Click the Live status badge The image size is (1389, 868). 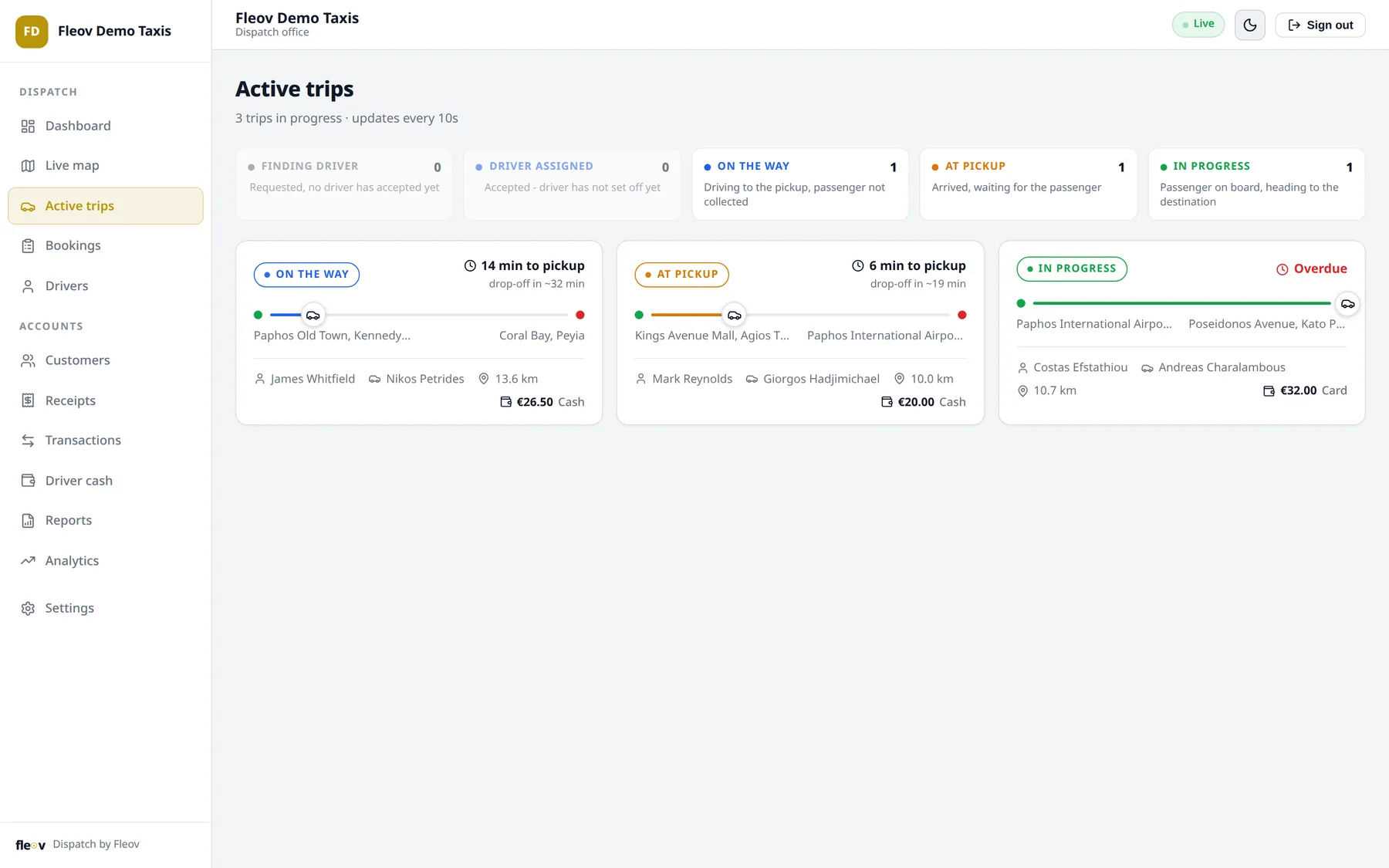pos(1198,25)
